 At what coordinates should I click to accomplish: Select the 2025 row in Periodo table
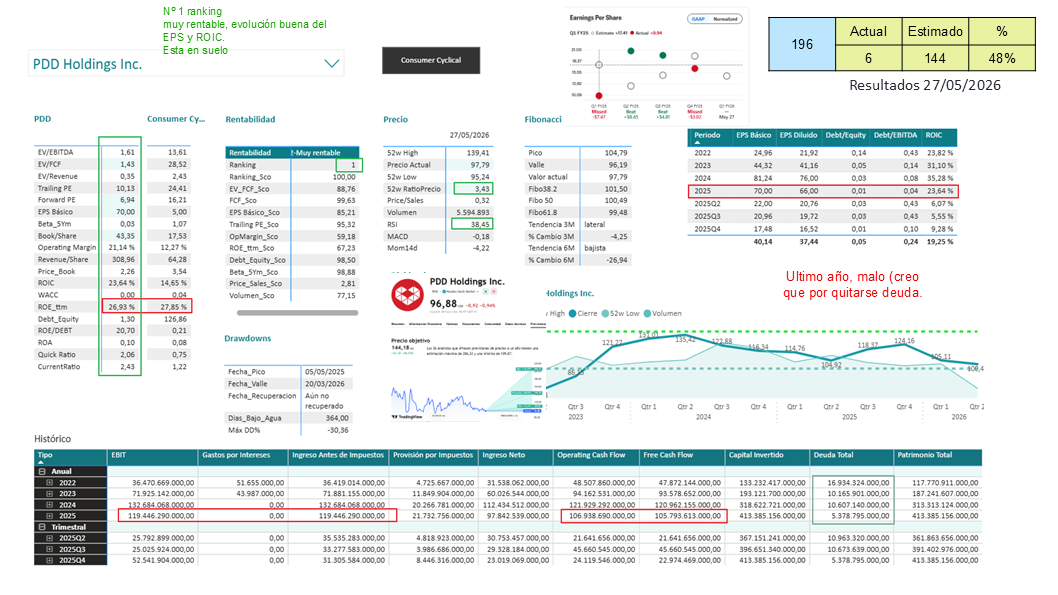click(823, 191)
